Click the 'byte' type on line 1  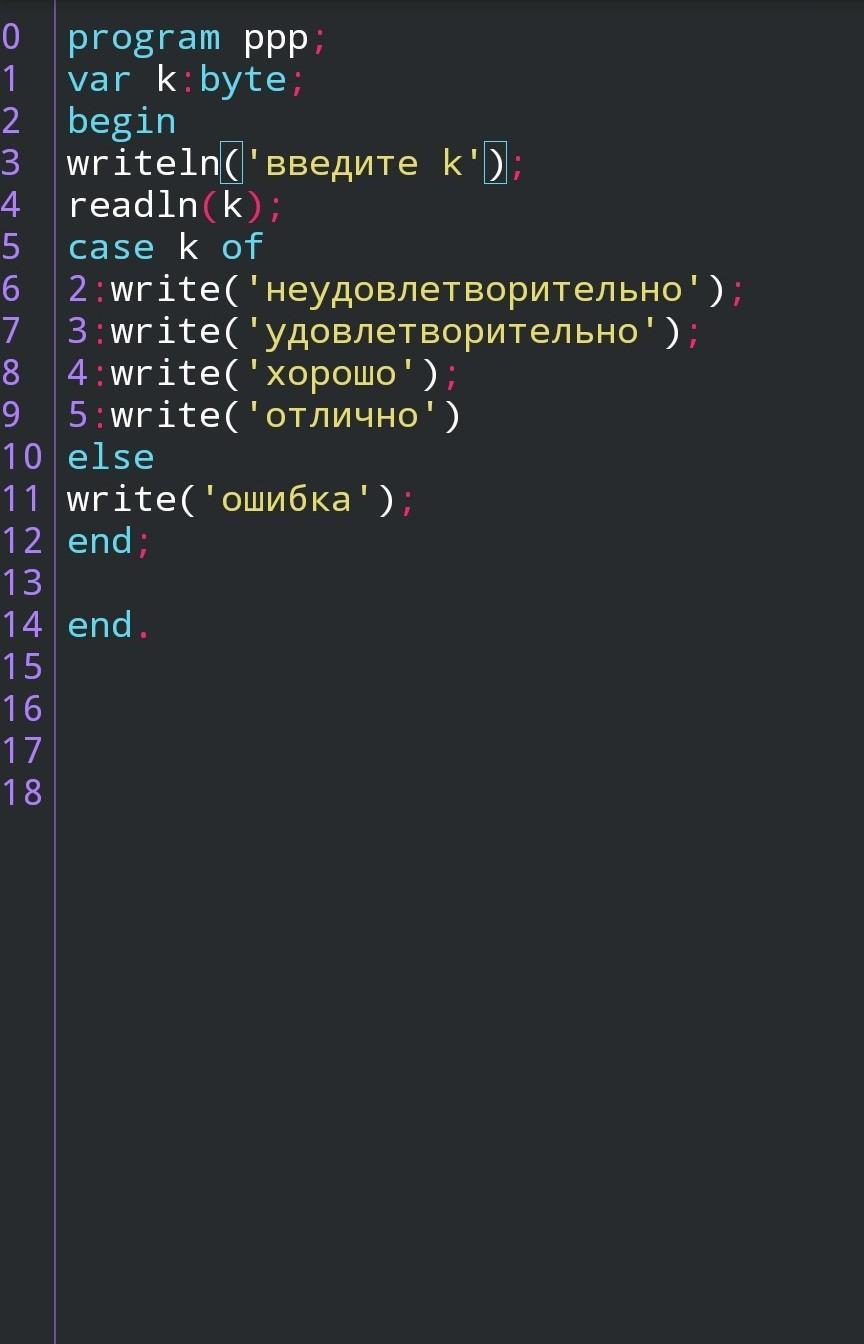[243, 80]
